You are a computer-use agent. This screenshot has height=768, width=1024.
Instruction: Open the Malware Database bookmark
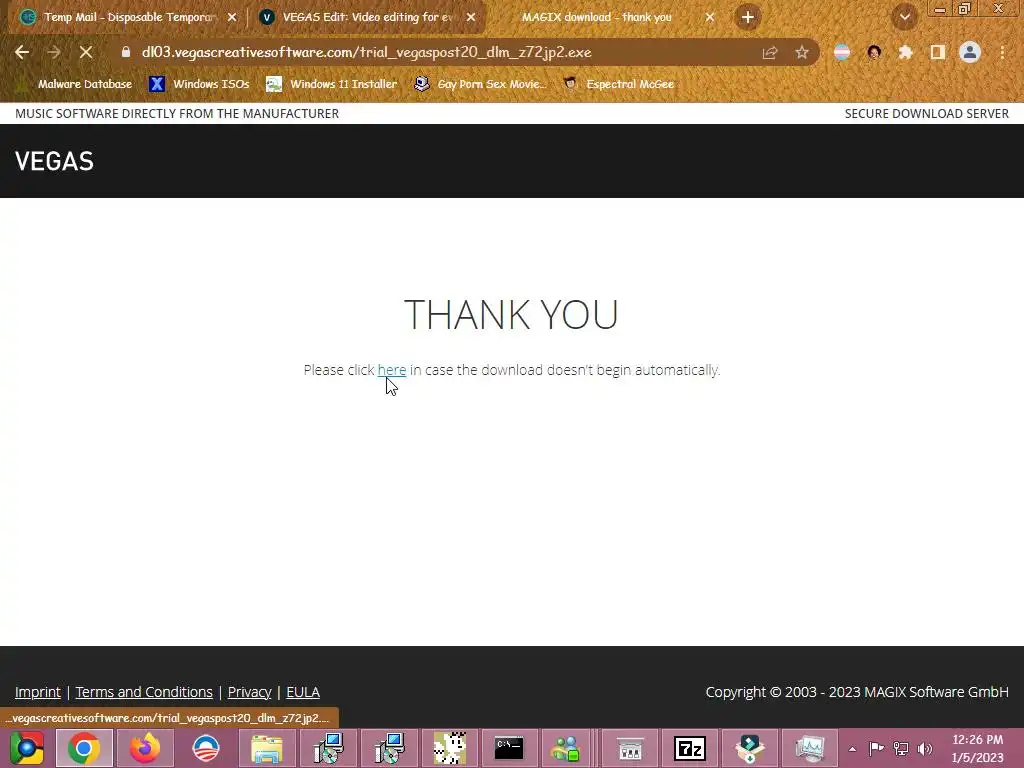coord(76,84)
